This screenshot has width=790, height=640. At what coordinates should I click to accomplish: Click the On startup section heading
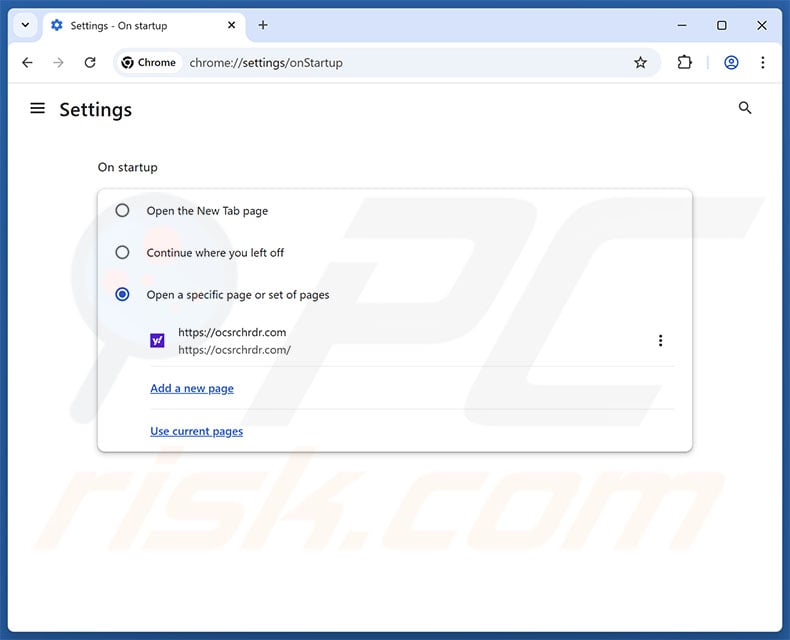[127, 167]
